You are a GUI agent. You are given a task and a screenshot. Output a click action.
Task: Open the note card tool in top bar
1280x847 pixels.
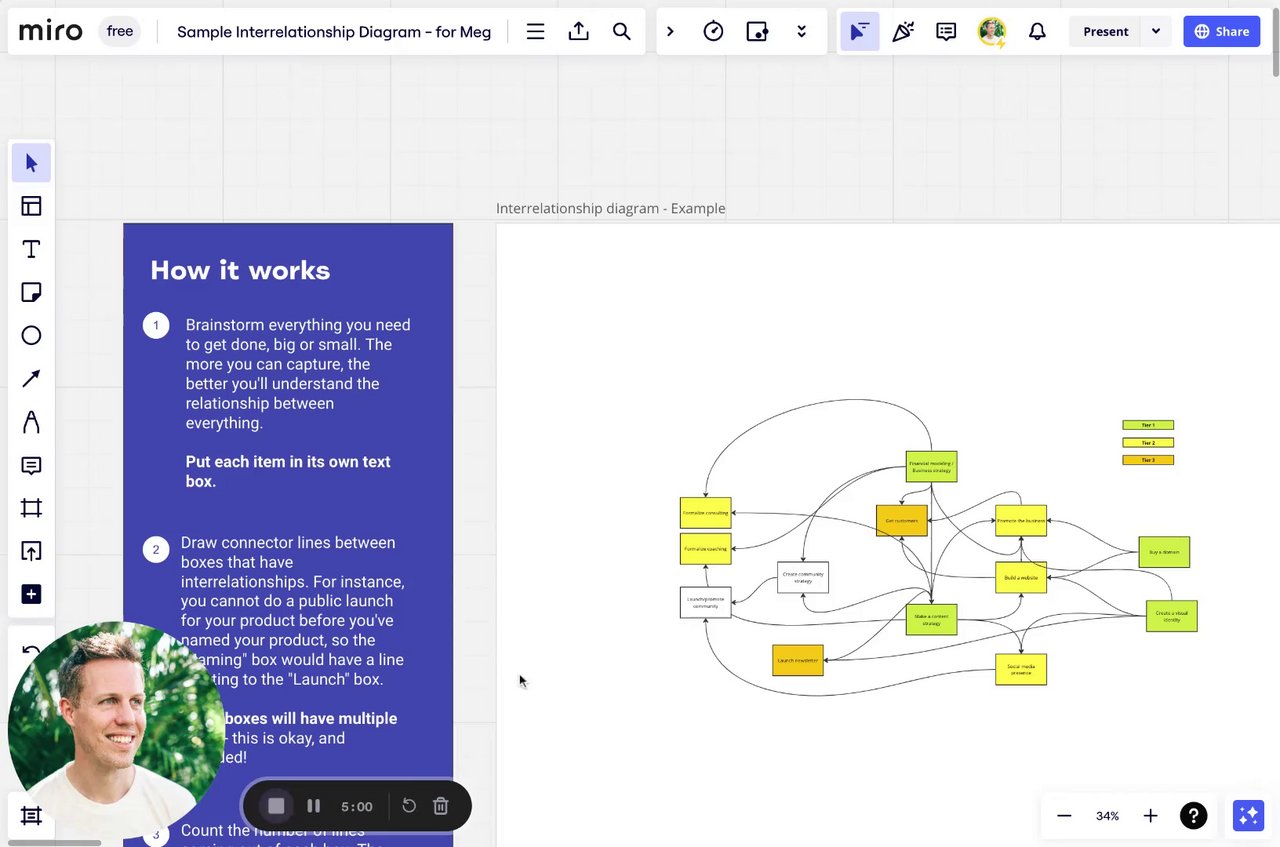[757, 32]
